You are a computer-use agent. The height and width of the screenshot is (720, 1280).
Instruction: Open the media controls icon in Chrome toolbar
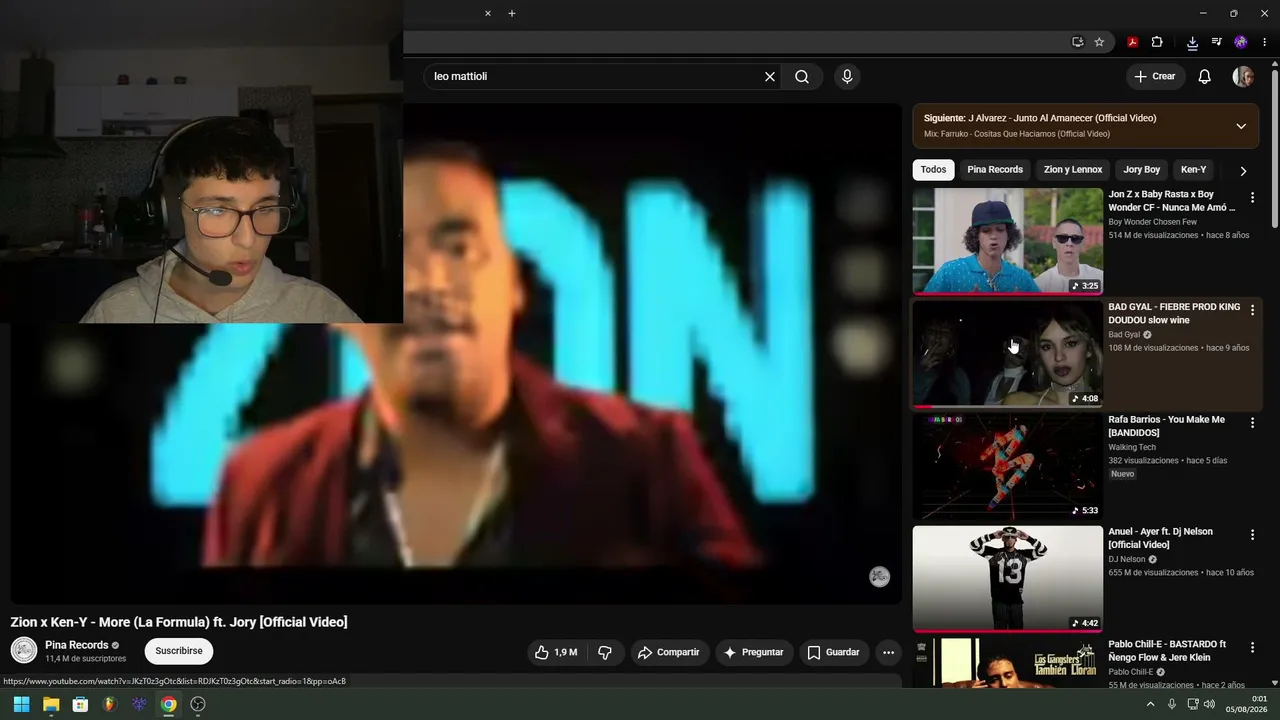coord(1217,42)
